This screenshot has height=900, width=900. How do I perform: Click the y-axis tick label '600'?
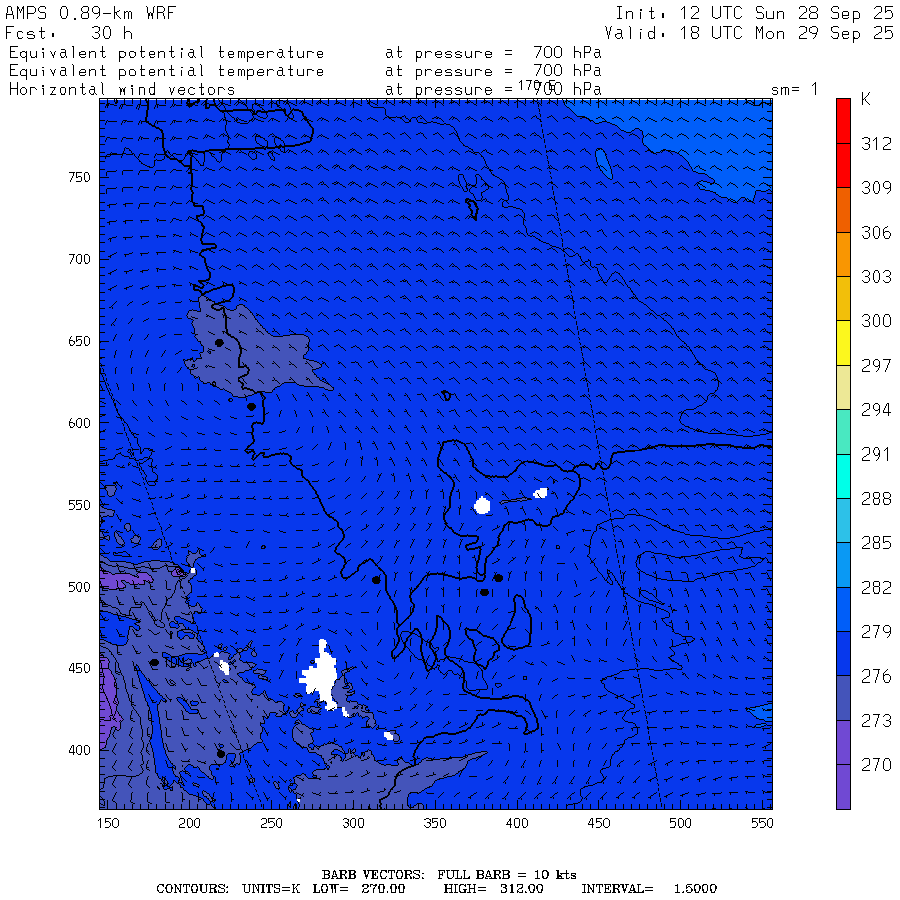click(x=79, y=423)
